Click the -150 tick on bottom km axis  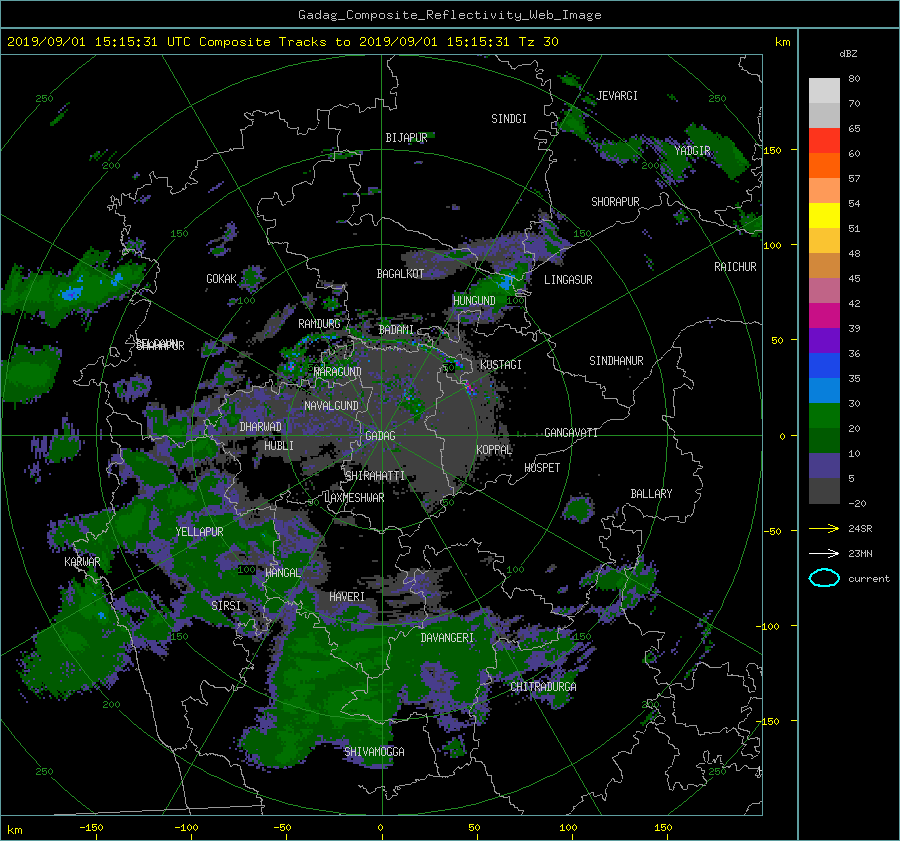click(x=91, y=827)
